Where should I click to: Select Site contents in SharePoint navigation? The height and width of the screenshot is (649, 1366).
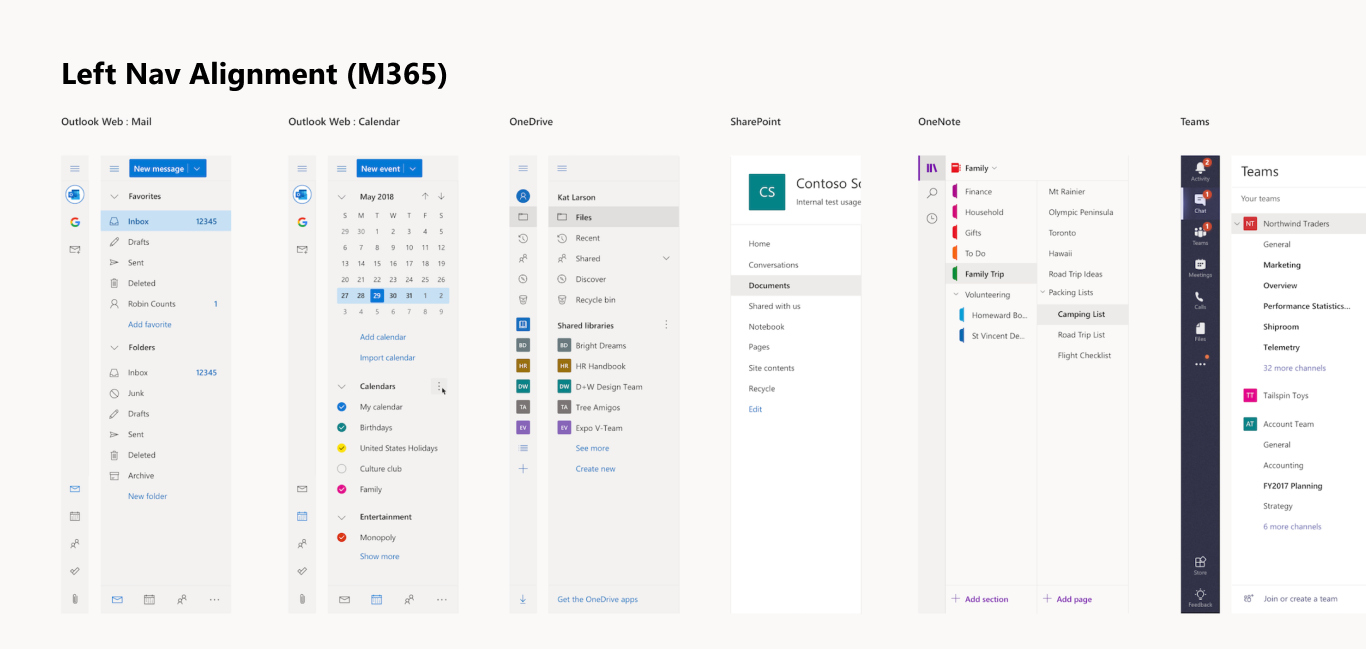[772, 368]
